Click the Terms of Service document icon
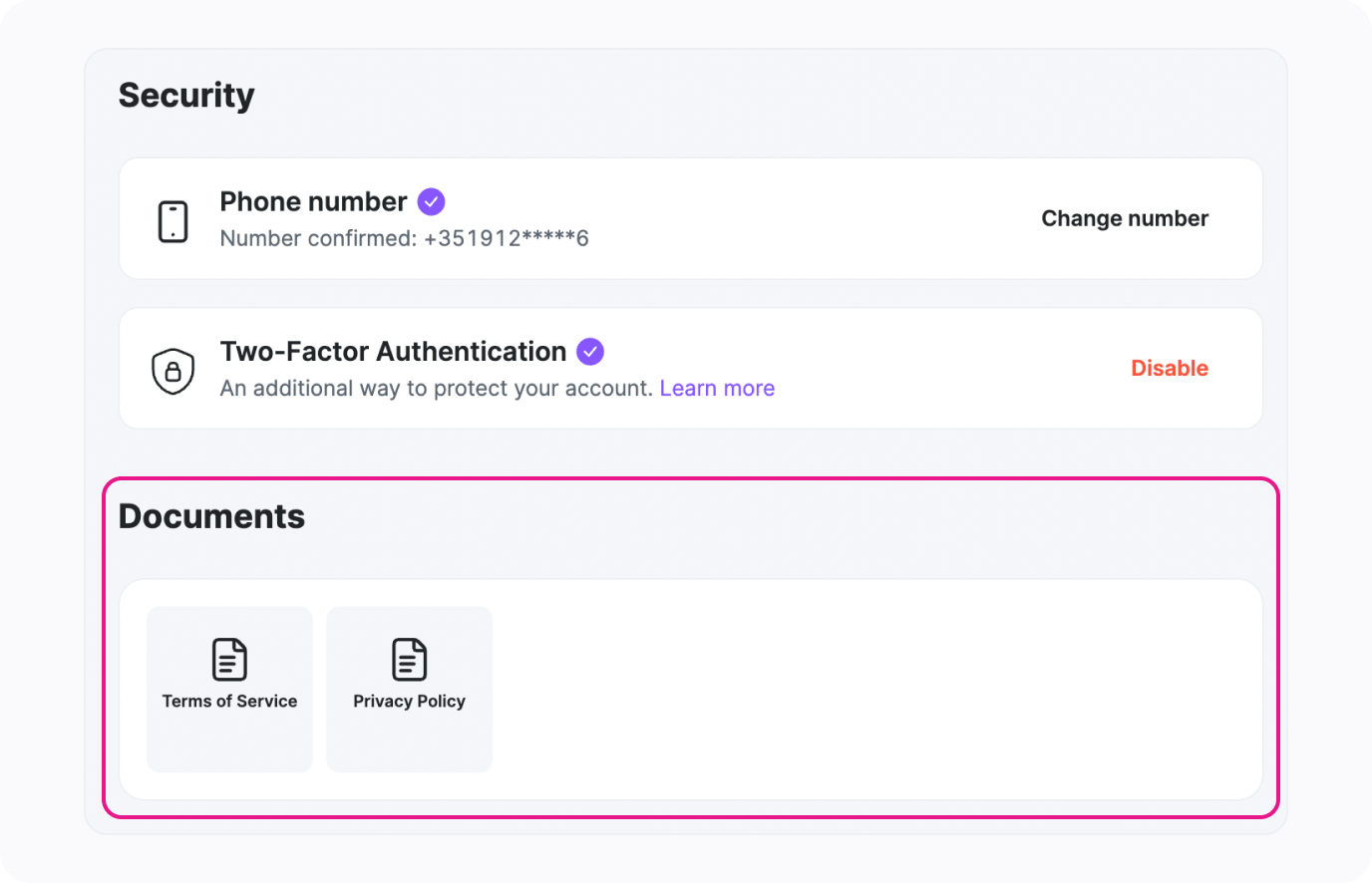The height and width of the screenshot is (883, 1372). coord(229,660)
